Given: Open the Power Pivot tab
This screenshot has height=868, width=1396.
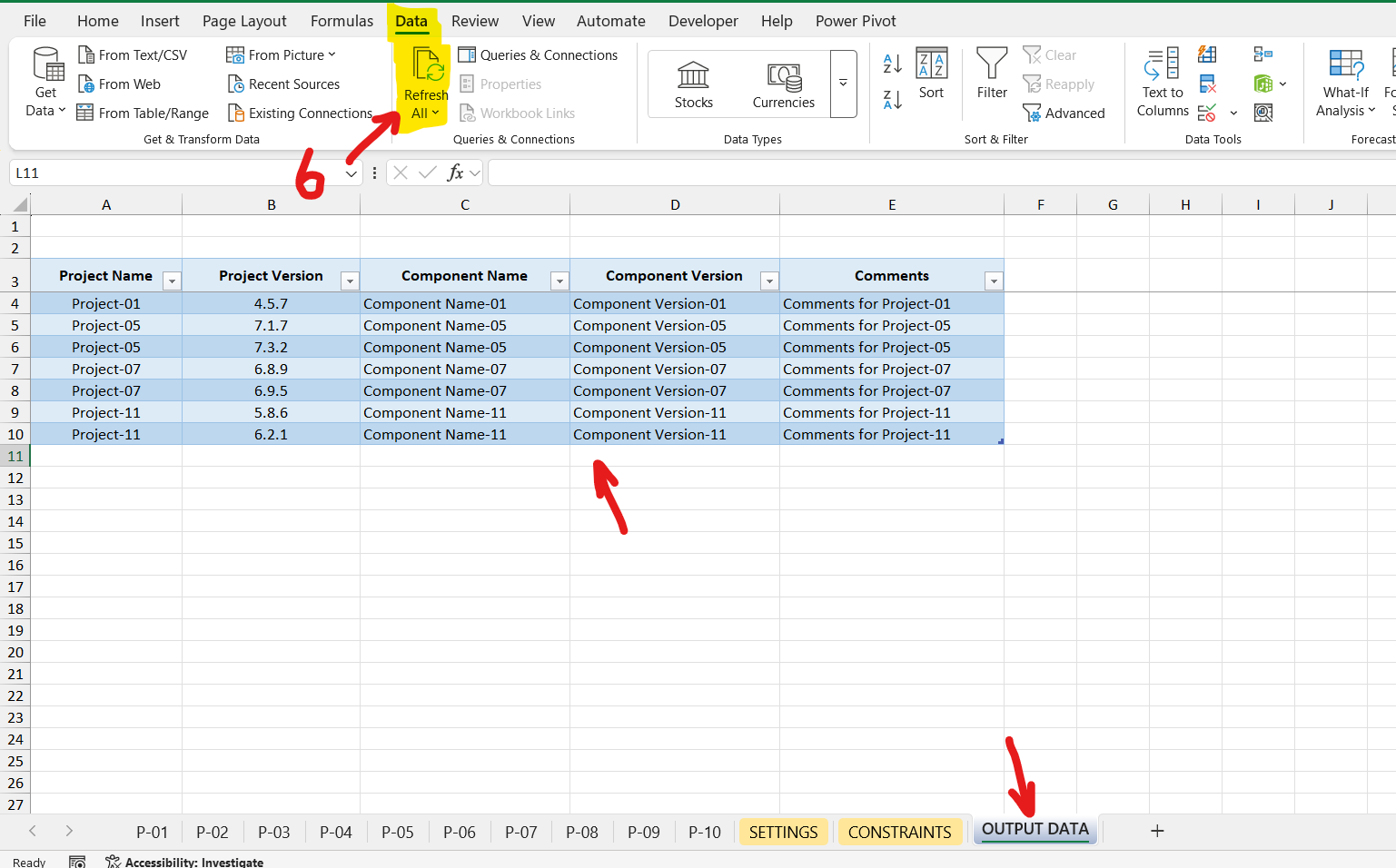Looking at the screenshot, I should coord(856,21).
